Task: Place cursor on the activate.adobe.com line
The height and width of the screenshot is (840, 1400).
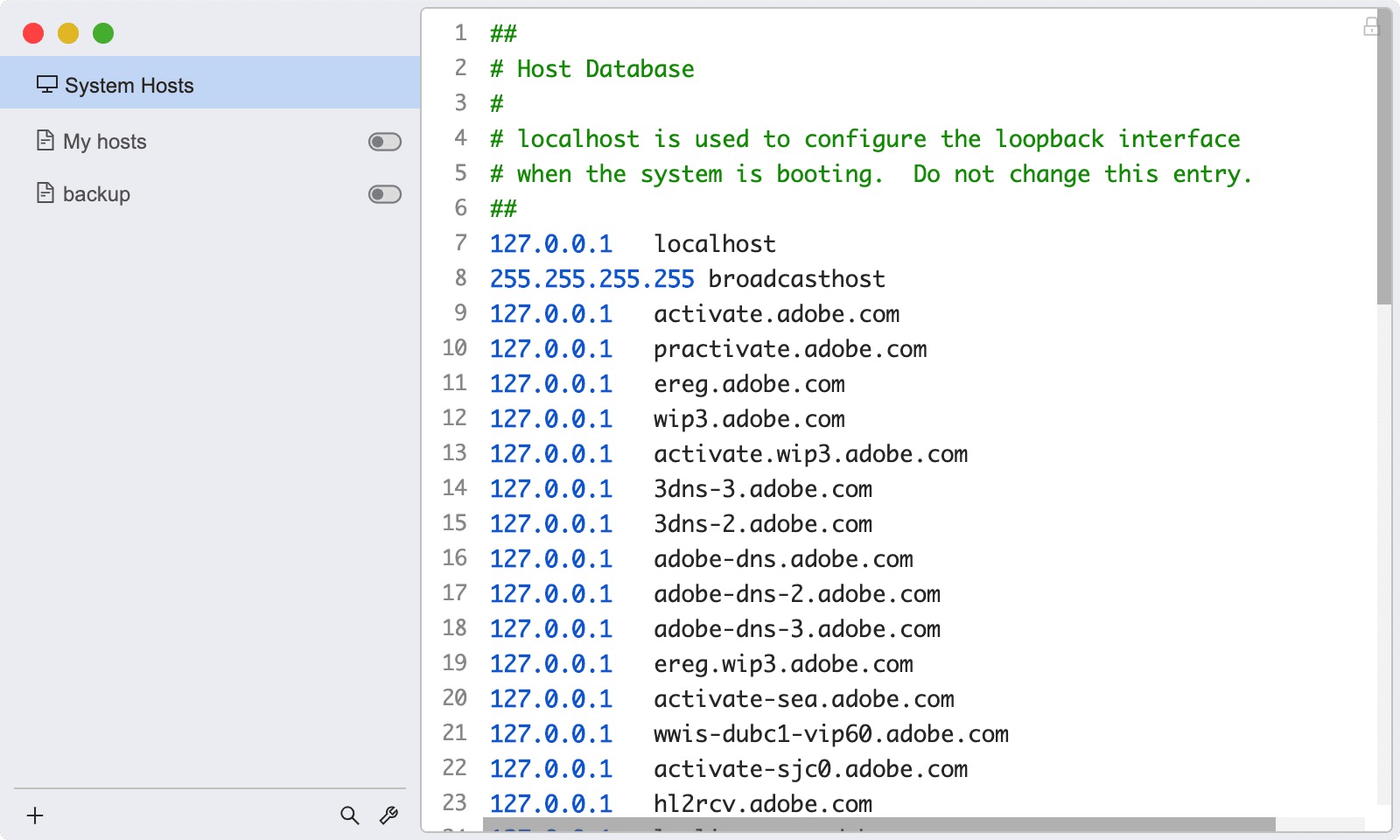Action: pyautogui.click(x=776, y=314)
